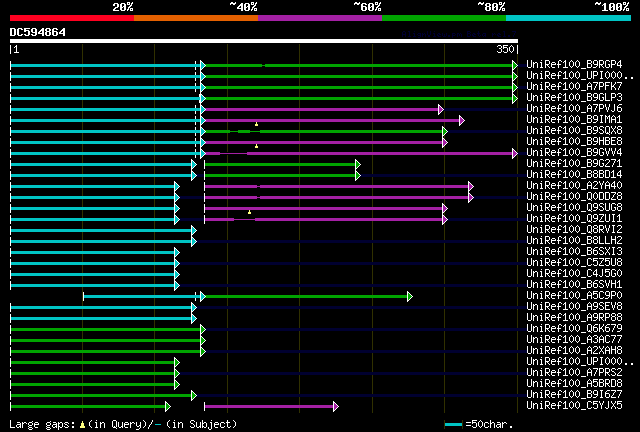Image resolution: width=640 pixels, height=432 pixels.
Task: Select the green alignment bar in the A5C9P0 row
Action: coord(307,296)
